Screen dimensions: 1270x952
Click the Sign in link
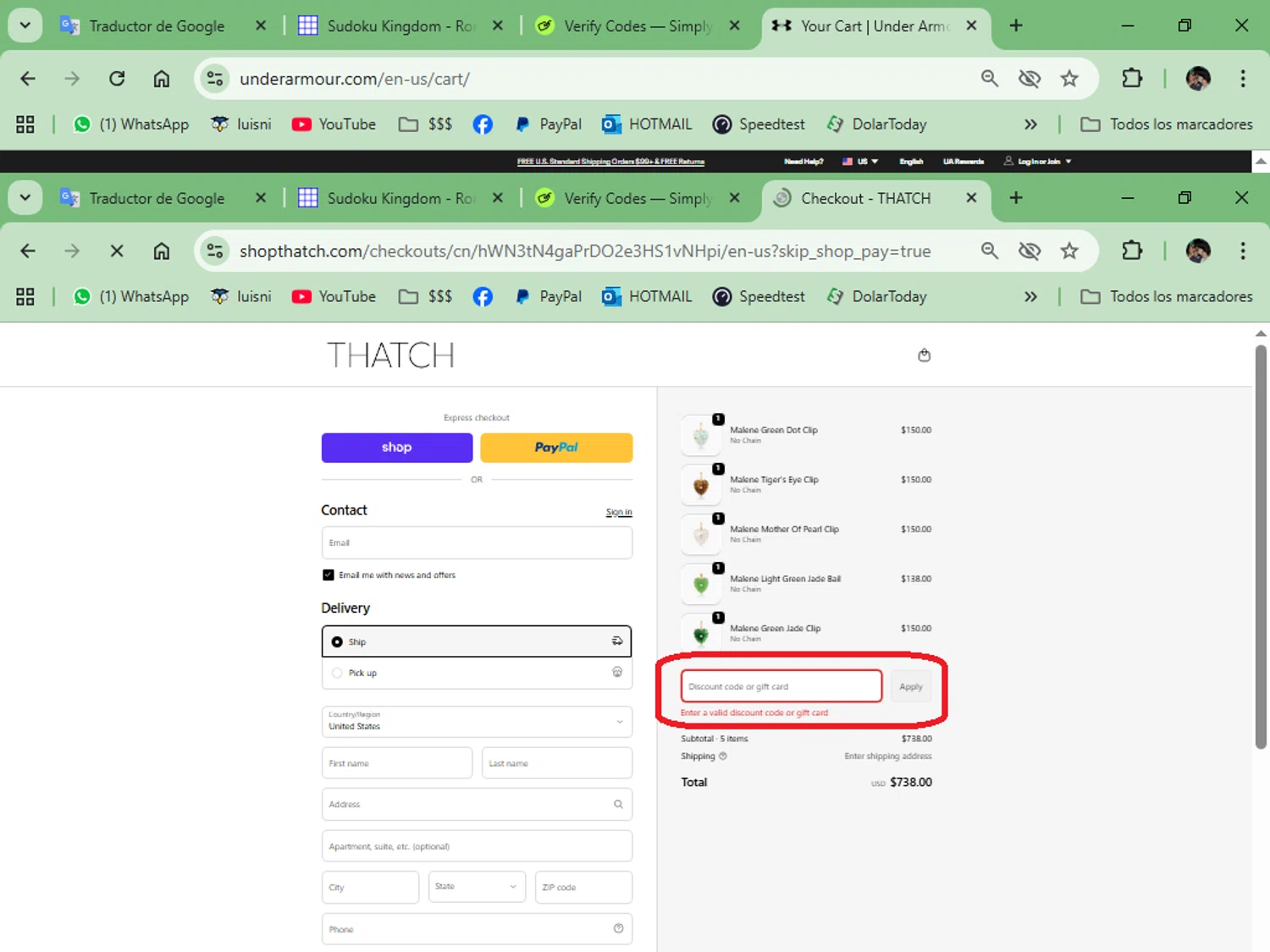619,512
